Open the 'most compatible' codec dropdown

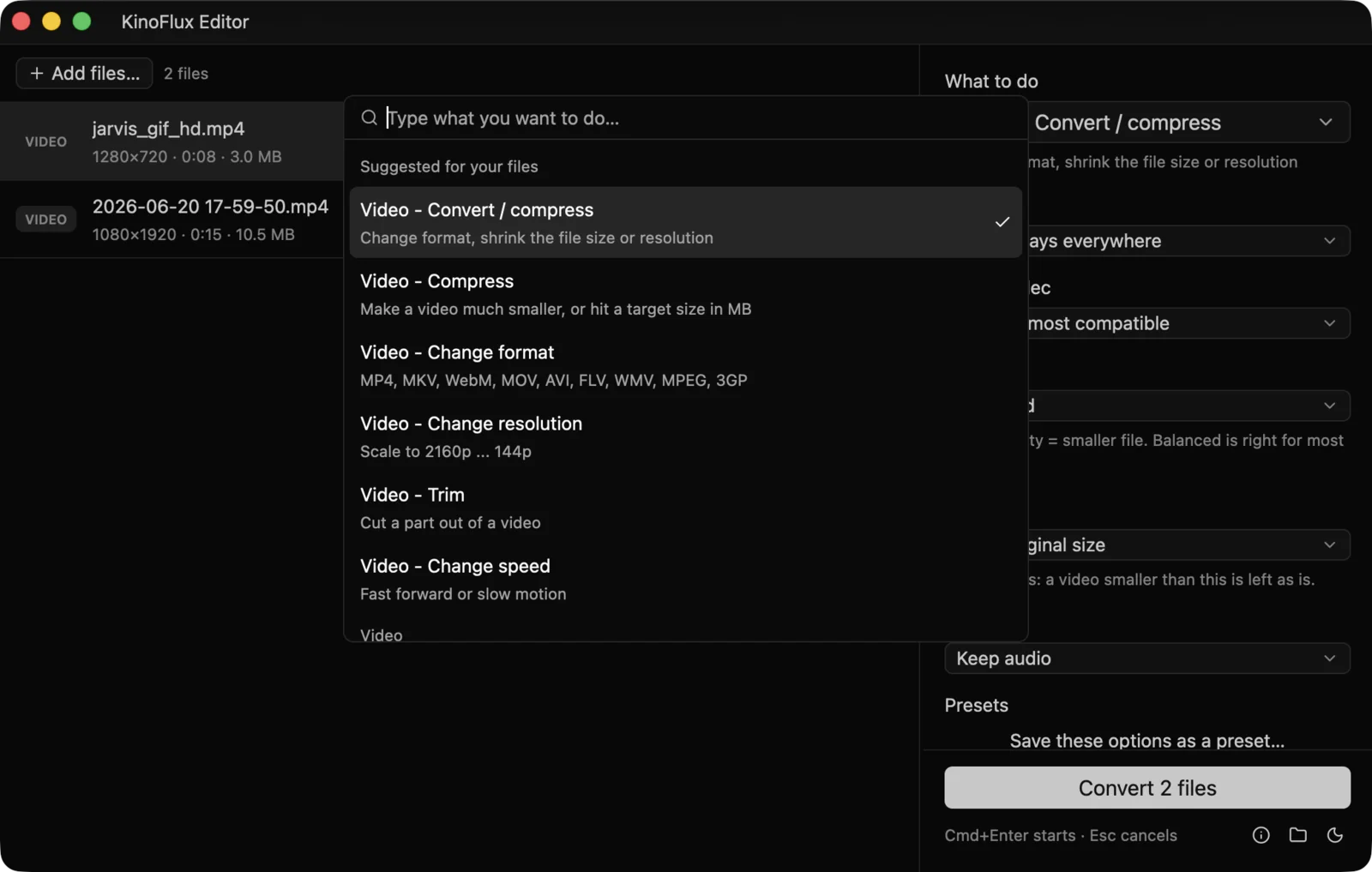(x=1188, y=323)
